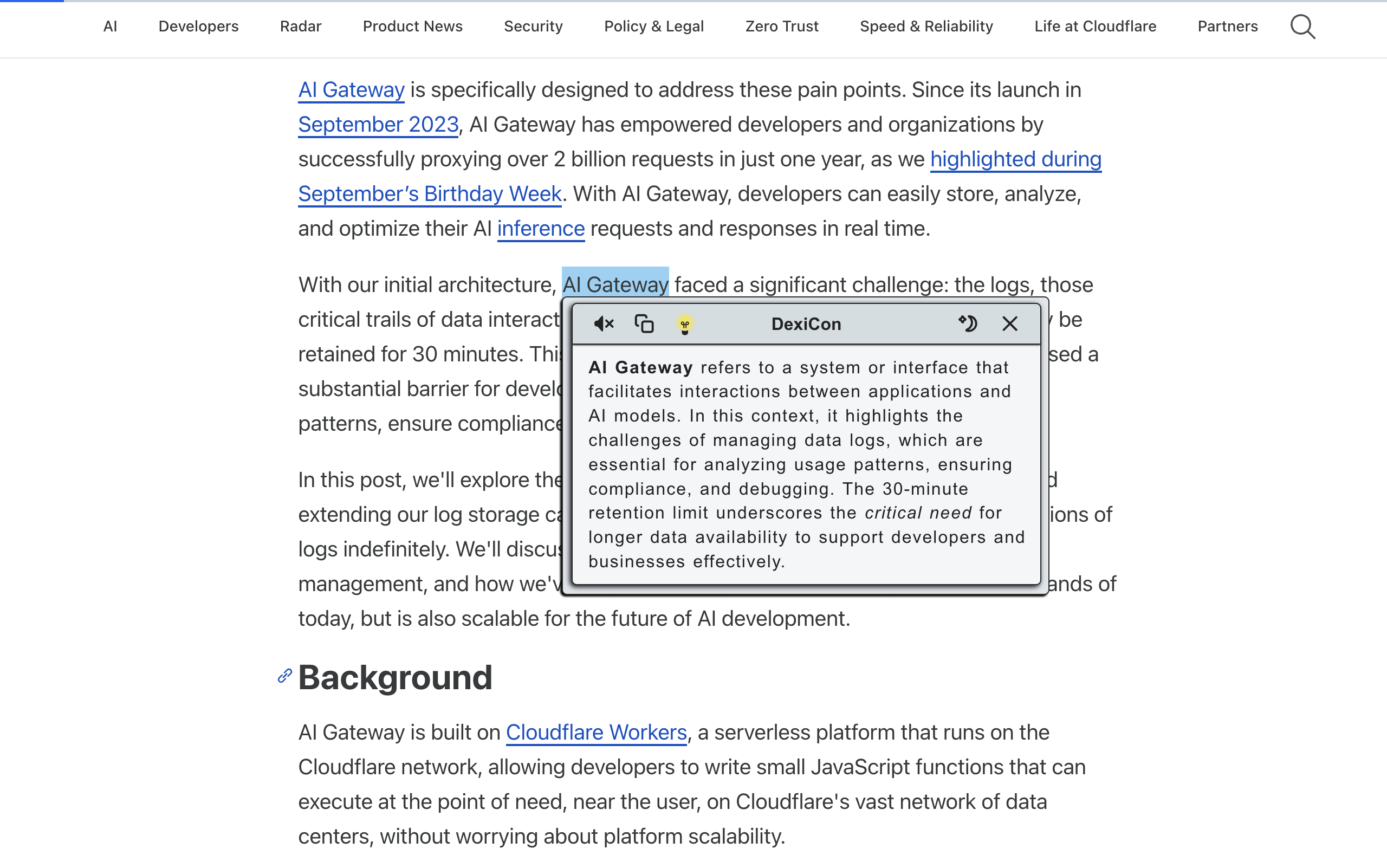Click the anchor link icon beside Background

point(285,676)
